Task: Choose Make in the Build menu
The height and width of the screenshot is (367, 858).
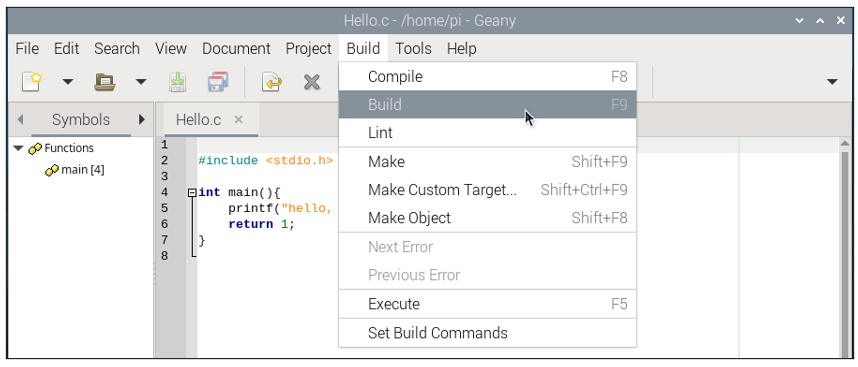Action: tap(488, 162)
